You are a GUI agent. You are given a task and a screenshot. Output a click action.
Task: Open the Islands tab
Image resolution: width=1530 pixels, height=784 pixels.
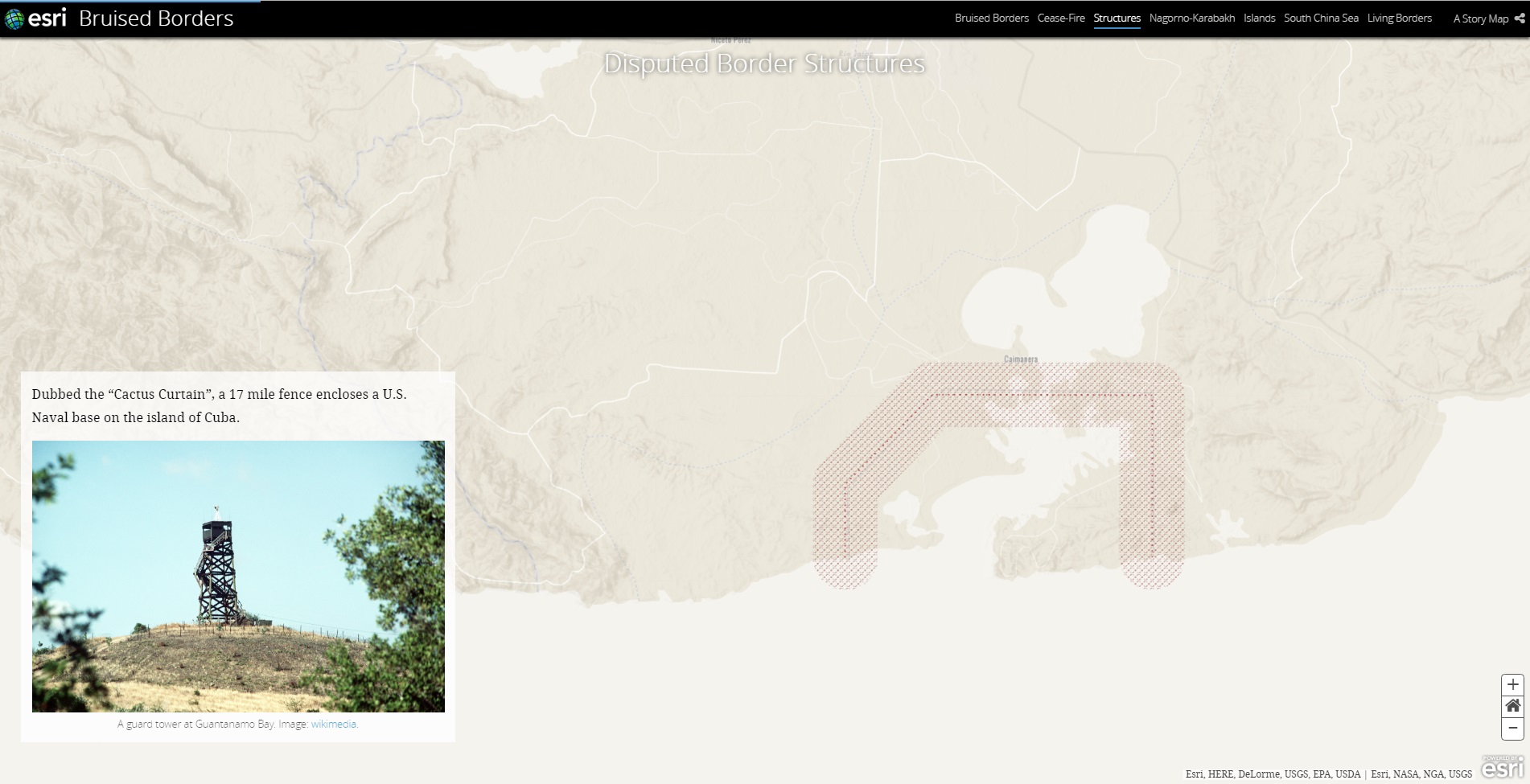click(1259, 18)
